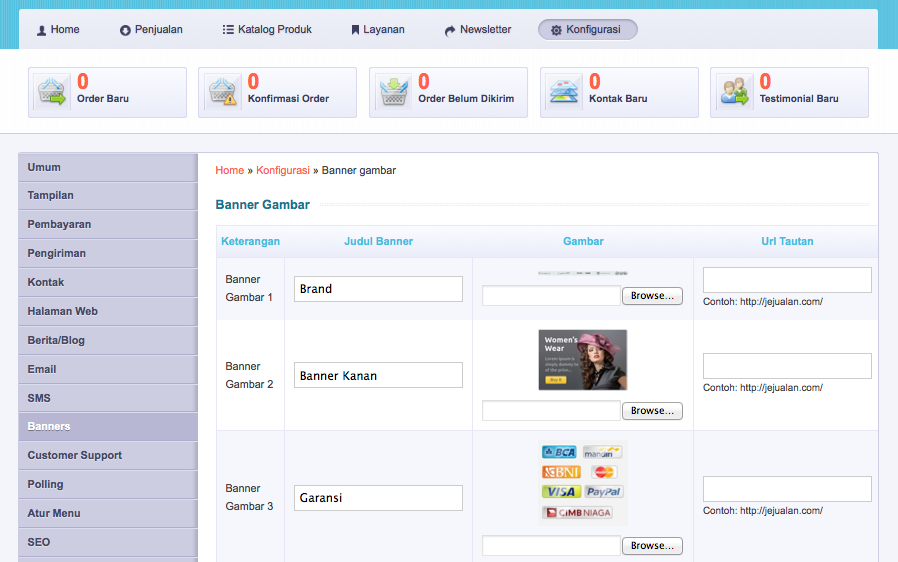Screen dimensions: 898x562
Task: Click the Kontak Baru cards icon
Action: (564, 92)
